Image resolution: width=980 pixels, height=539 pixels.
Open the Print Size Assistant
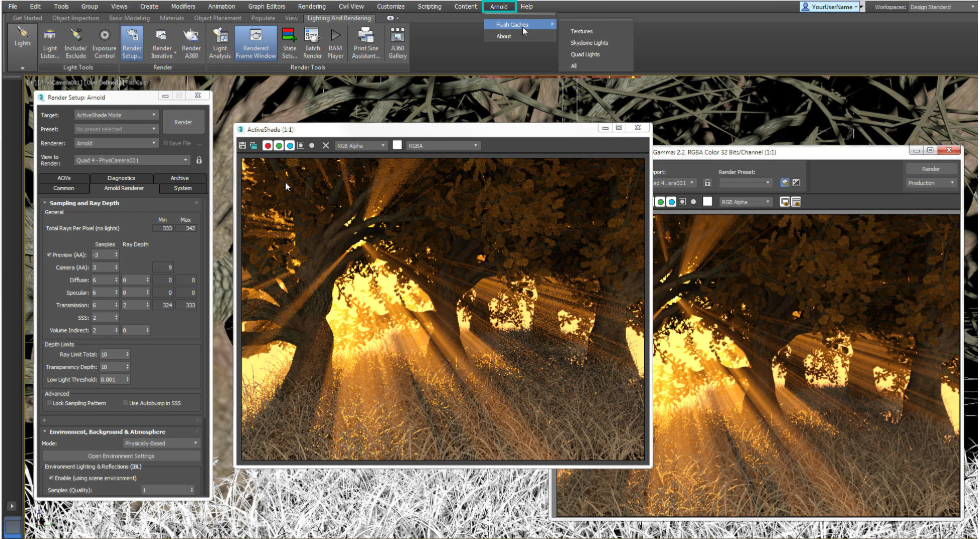click(366, 43)
